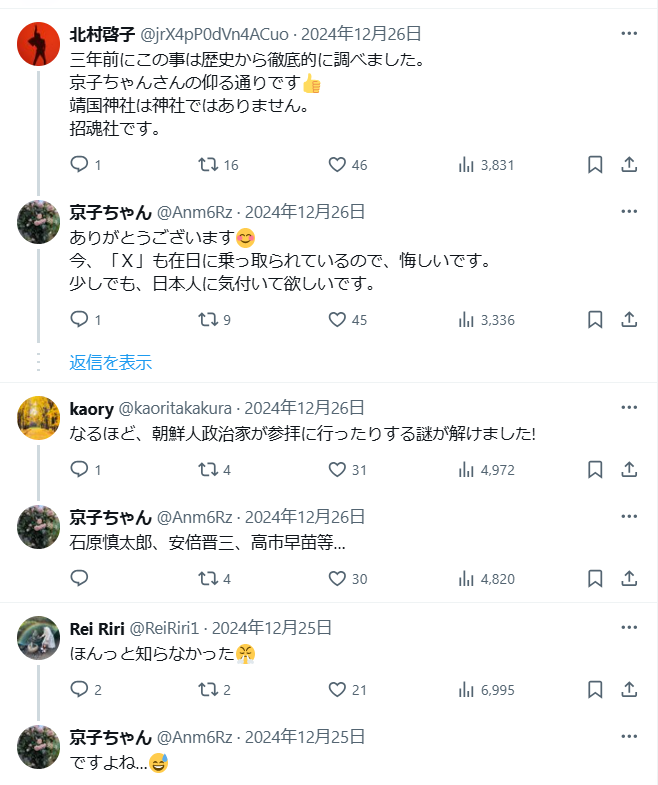Open kaory's profile picture
The height and width of the screenshot is (785, 658).
(x=39, y=418)
